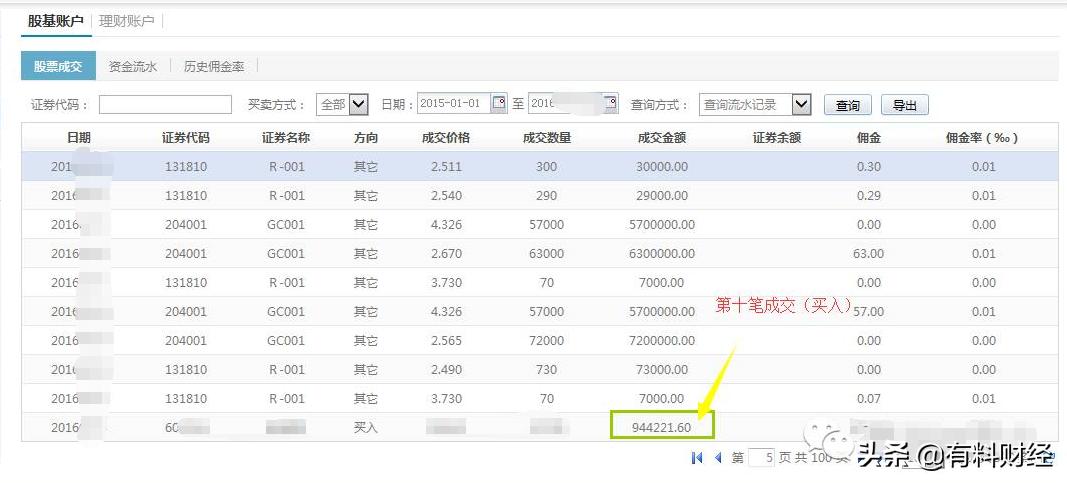
Task: Select the 资金流水 sub-tab
Action: click(x=133, y=66)
